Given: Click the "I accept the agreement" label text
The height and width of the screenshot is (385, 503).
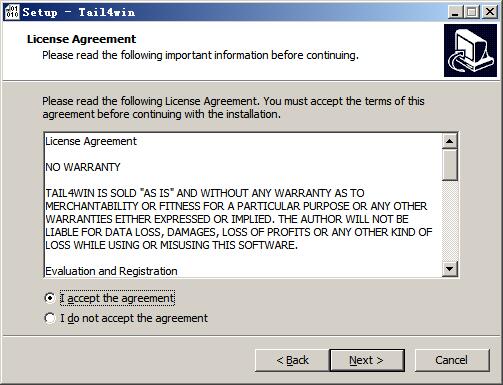Looking at the screenshot, I should point(117,298).
